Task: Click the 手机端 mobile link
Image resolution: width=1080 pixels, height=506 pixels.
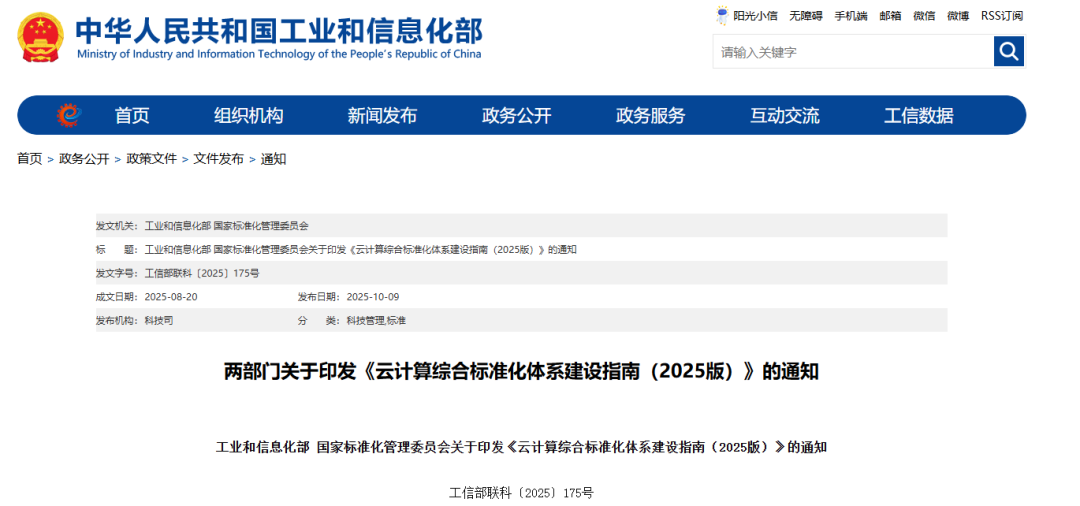Action: (x=851, y=16)
